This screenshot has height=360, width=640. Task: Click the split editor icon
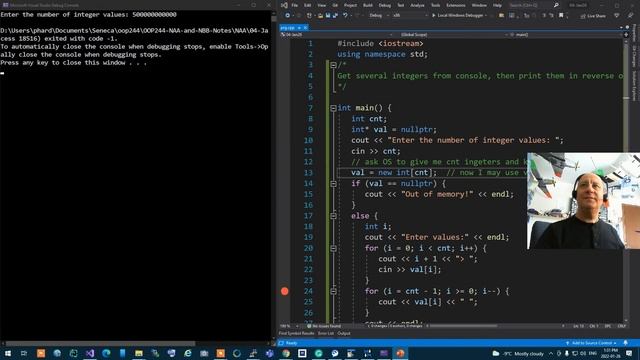pyautogui.click(x=627, y=35)
